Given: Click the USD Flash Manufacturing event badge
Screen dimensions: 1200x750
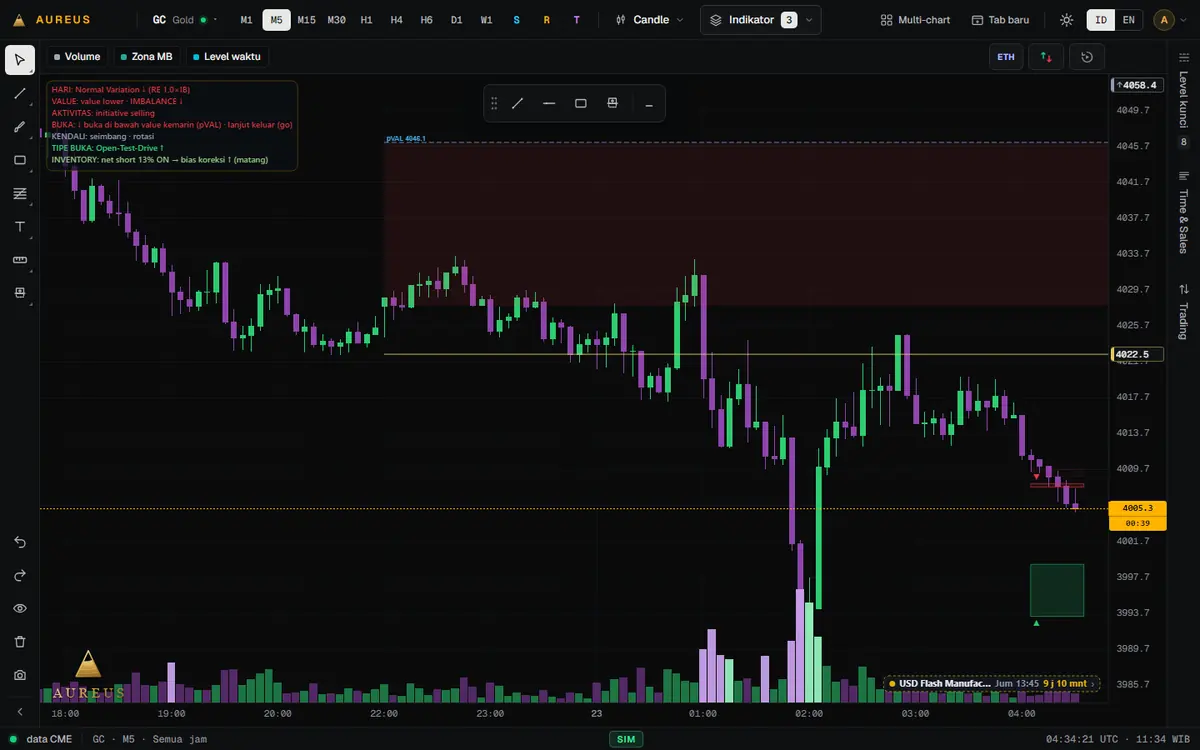Looking at the screenshot, I should tap(992, 684).
